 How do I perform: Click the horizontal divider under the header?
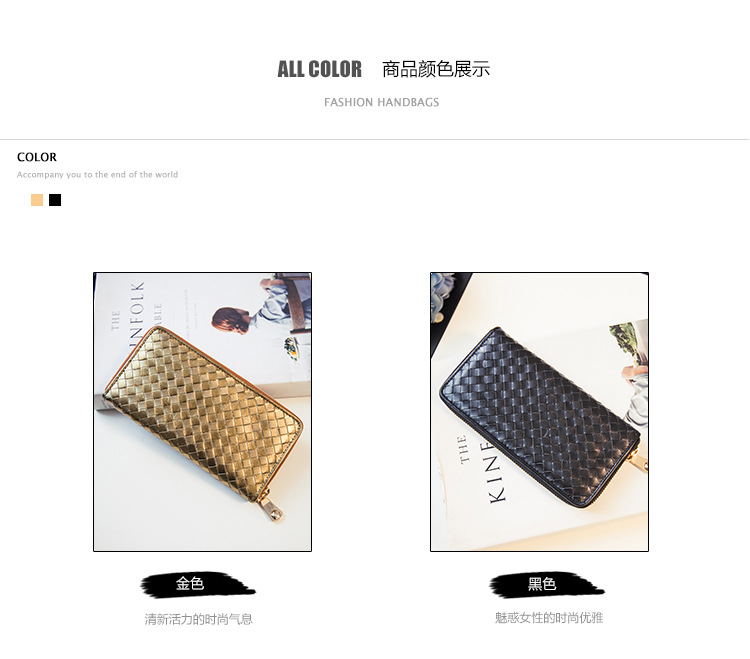point(375,140)
